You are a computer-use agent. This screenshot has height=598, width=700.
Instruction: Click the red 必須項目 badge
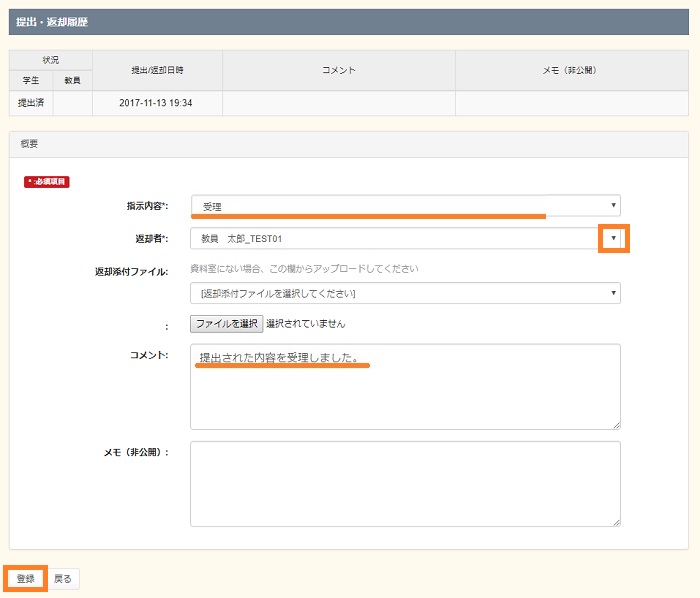47,182
